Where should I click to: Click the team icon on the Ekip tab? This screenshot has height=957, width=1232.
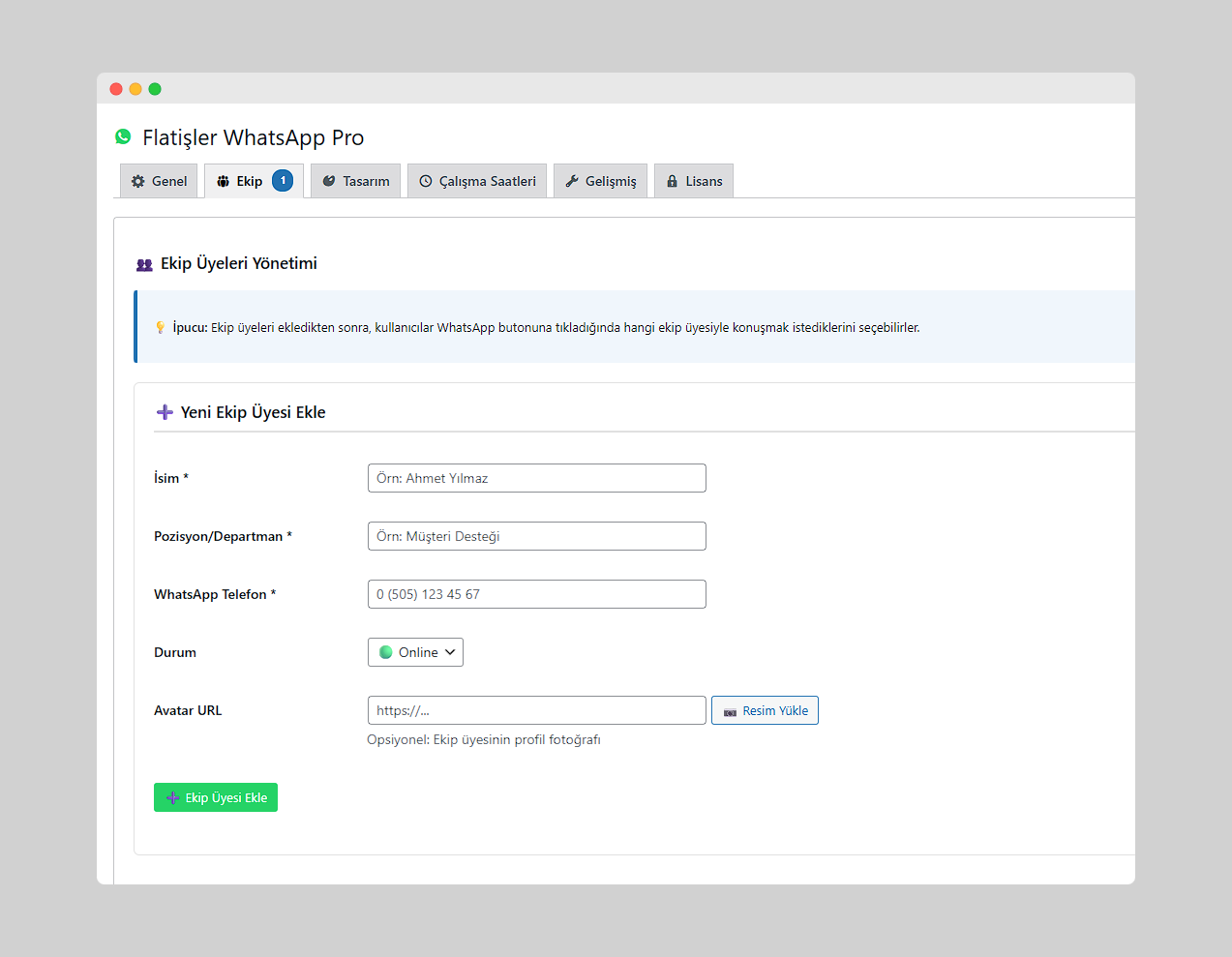[225, 181]
